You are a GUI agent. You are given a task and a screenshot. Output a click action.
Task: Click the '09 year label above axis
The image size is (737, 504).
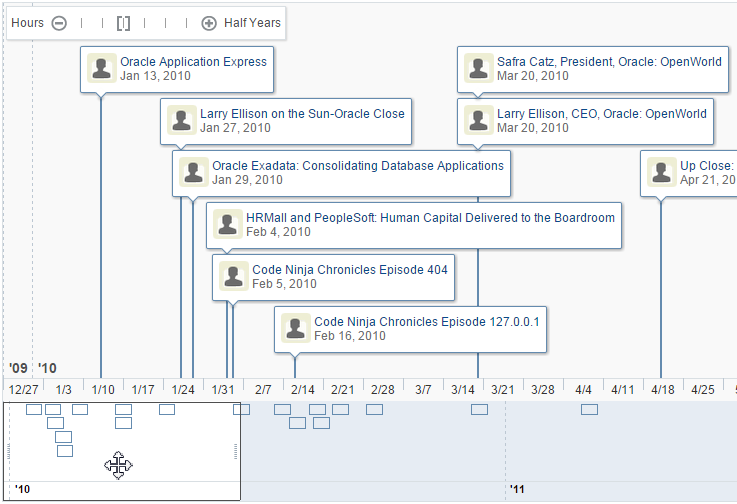[x=18, y=368]
